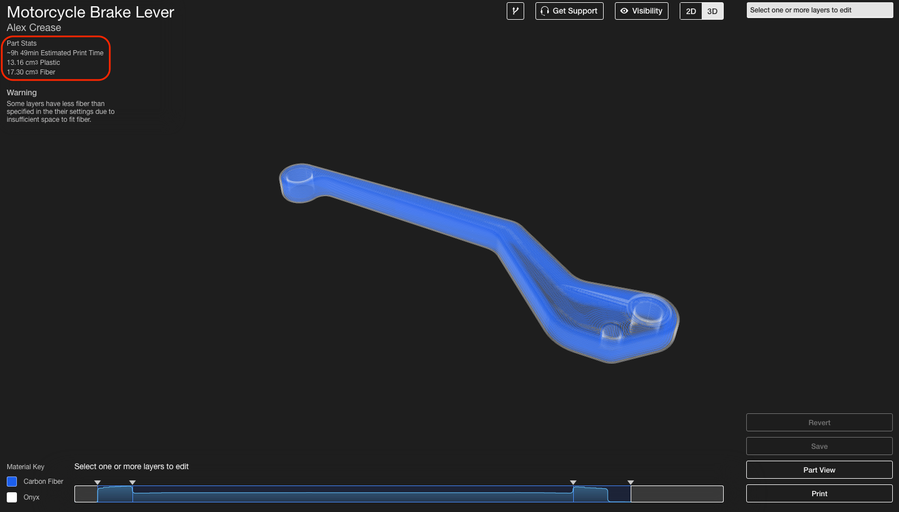The image size is (899, 512).
Task: Click the first layer range marker triangle
Action: point(97,483)
